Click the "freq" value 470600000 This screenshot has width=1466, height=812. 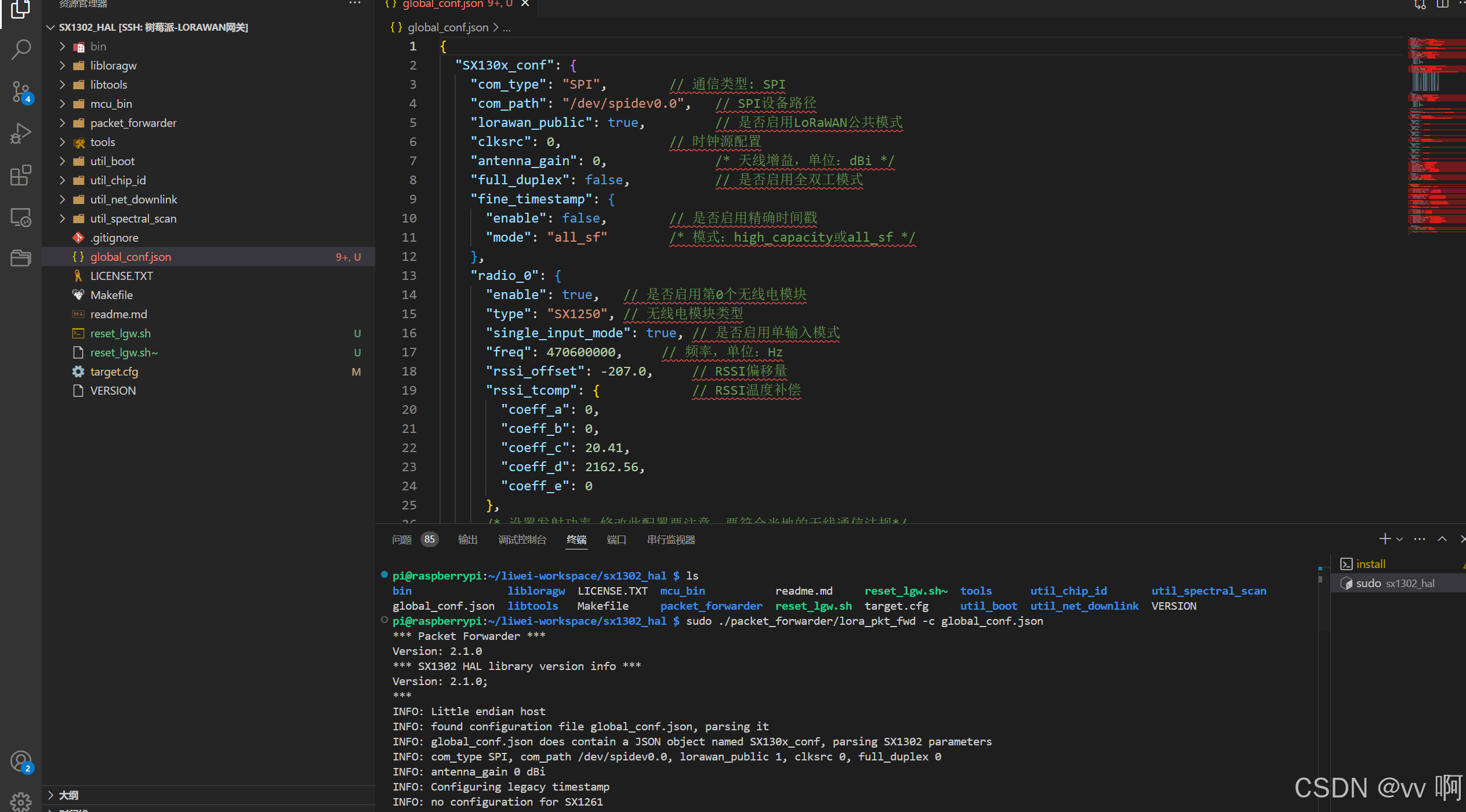click(x=580, y=352)
